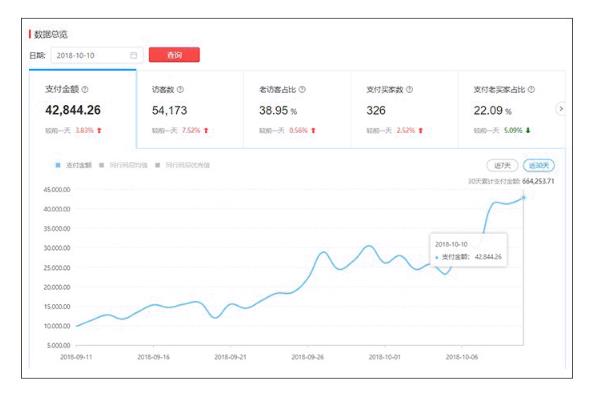
Task: Click the 54,173 visitor count value
Action: [x=169, y=110]
